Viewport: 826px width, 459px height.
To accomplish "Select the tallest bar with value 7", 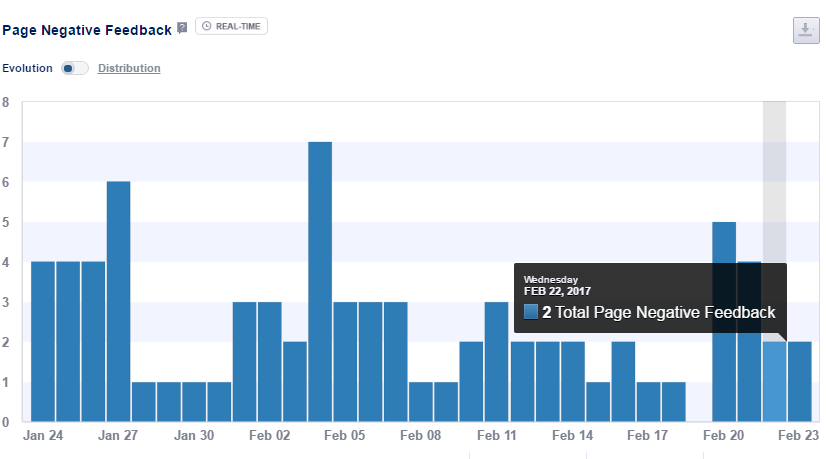I will coord(320,281).
